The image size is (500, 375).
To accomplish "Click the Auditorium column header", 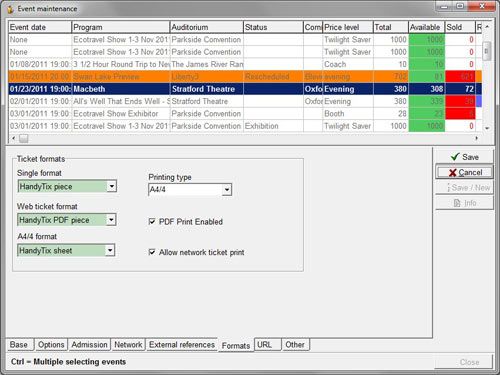I will (x=207, y=27).
